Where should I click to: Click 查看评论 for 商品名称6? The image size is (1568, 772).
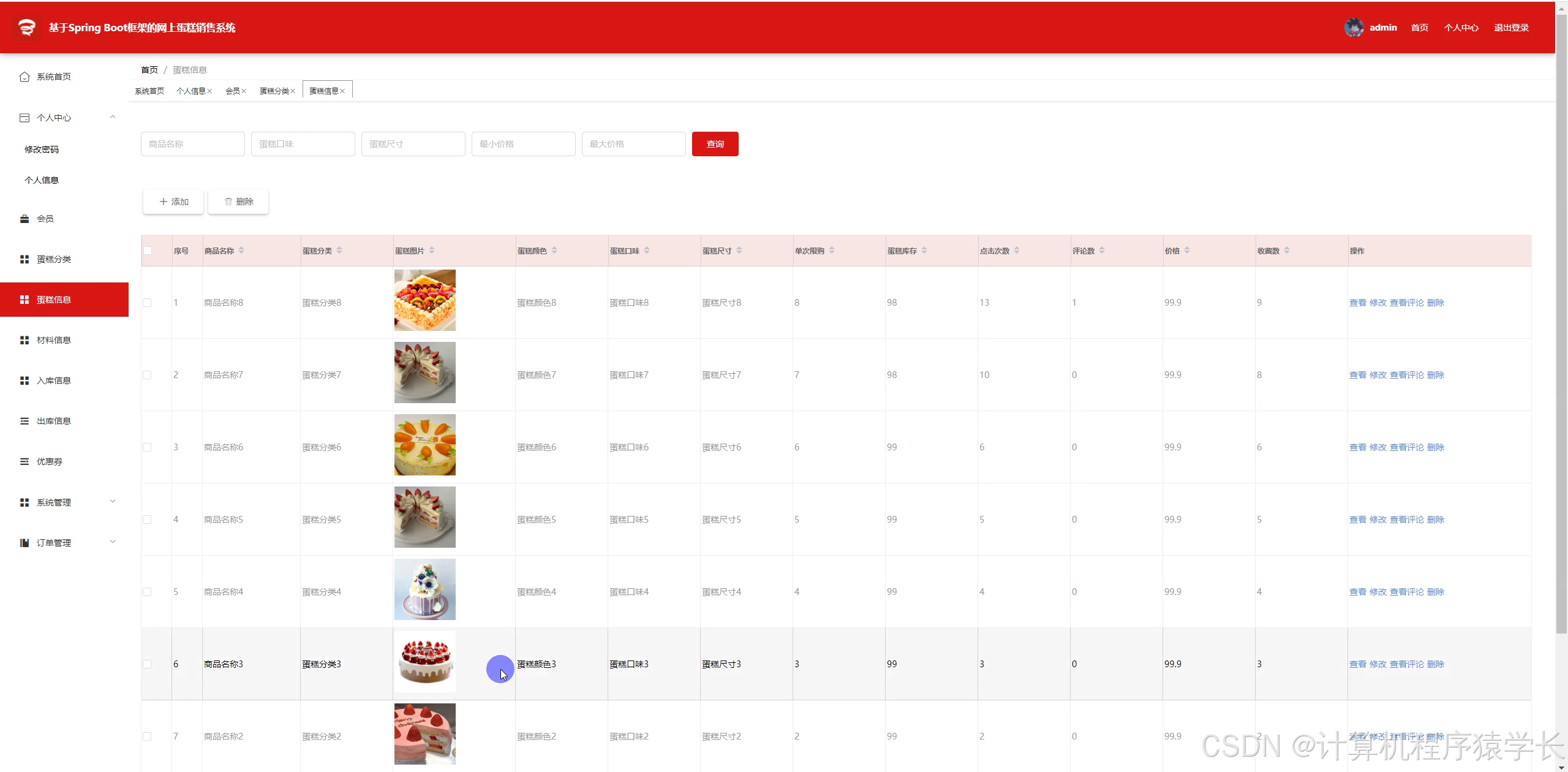point(1406,447)
